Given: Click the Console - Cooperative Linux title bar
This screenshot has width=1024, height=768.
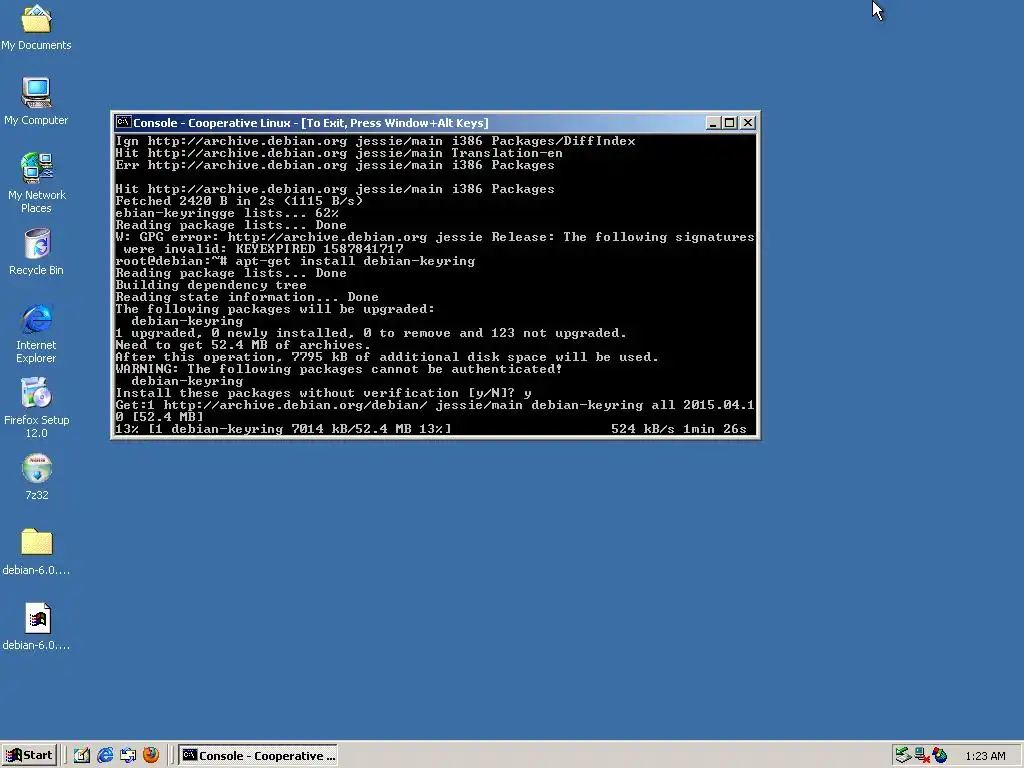Looking at the screenshot, I should point(418,123).
